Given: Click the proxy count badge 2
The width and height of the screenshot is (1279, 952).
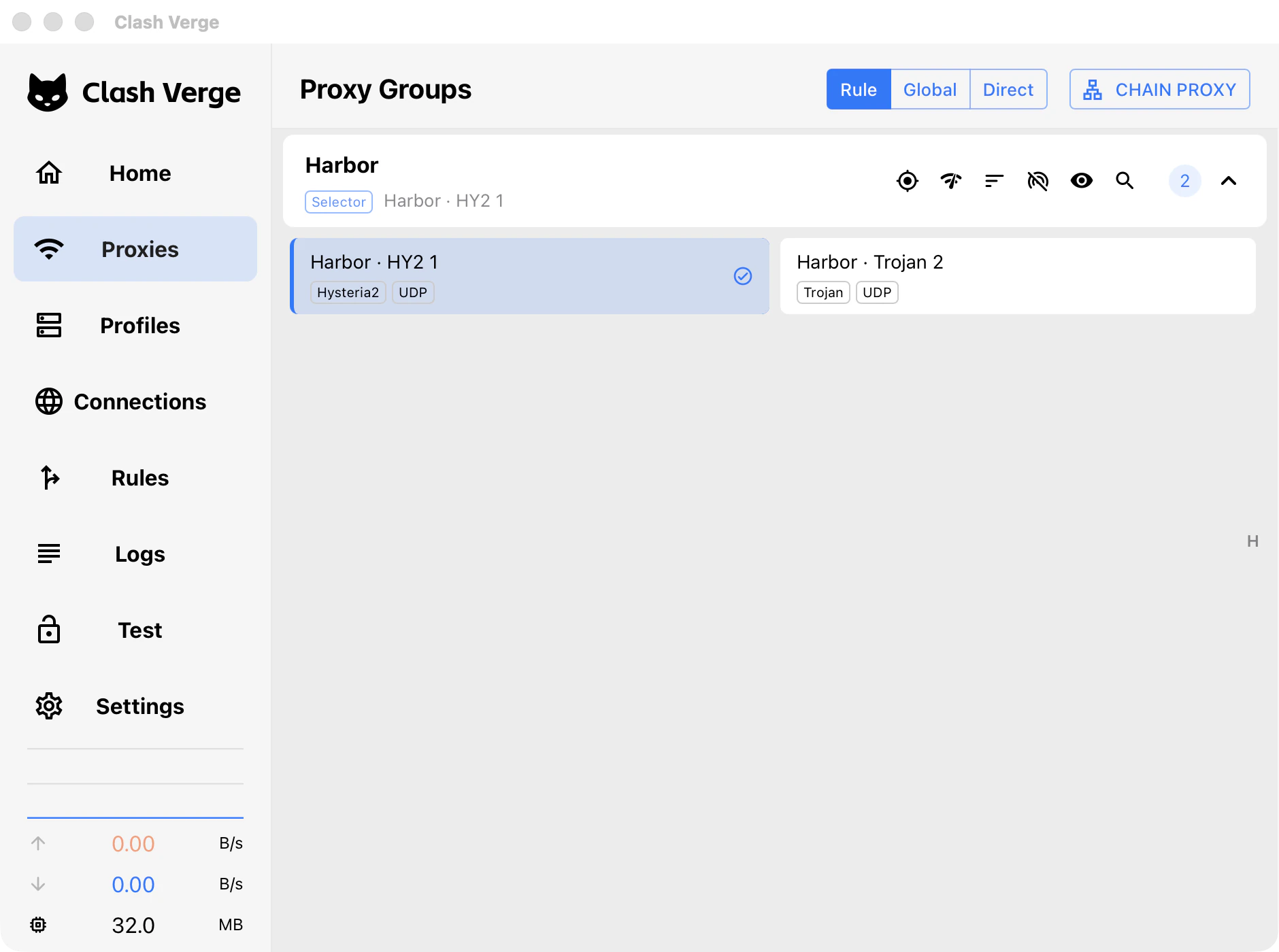Looking at the screenshot, I should point(1185,181).
